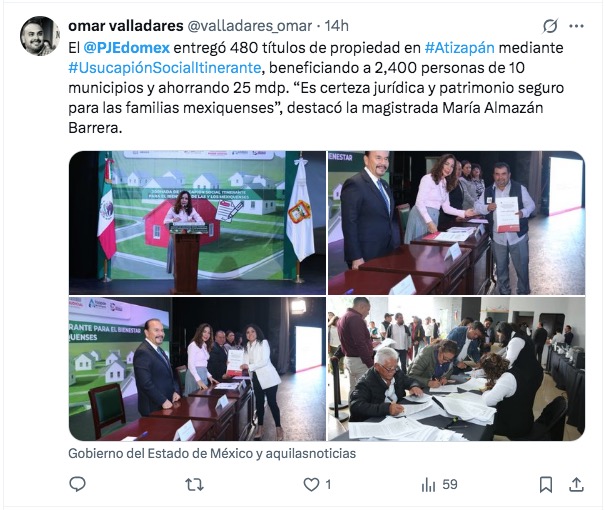605x510 pixels.
Task: Open the 14h timestamp link
Action: [336, 26]
